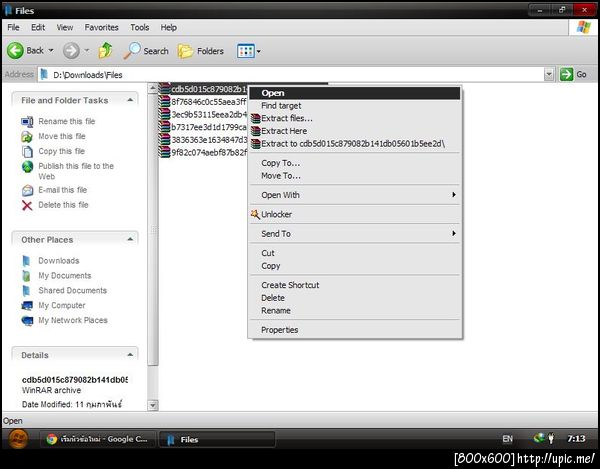The width and height of the screenshot is (600, 469).
Task: Select Extract to cdb5d015c879082b141db05601b5ee2d\
Action: pyautogui.click(x=355, y=144)
